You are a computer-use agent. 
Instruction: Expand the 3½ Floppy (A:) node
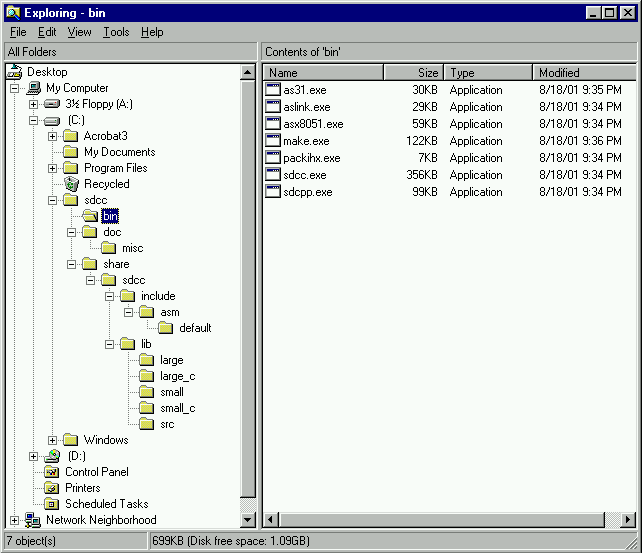(34, 104)
